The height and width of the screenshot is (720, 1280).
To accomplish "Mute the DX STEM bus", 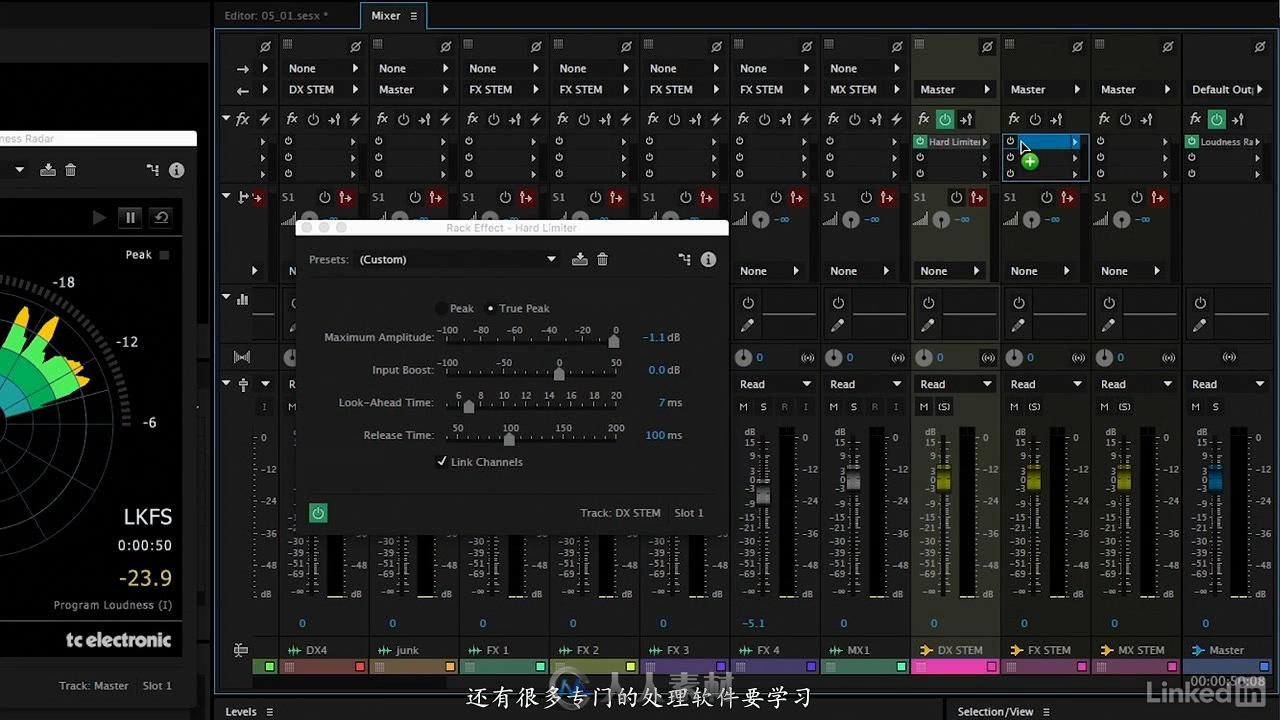I will [923, 407].
